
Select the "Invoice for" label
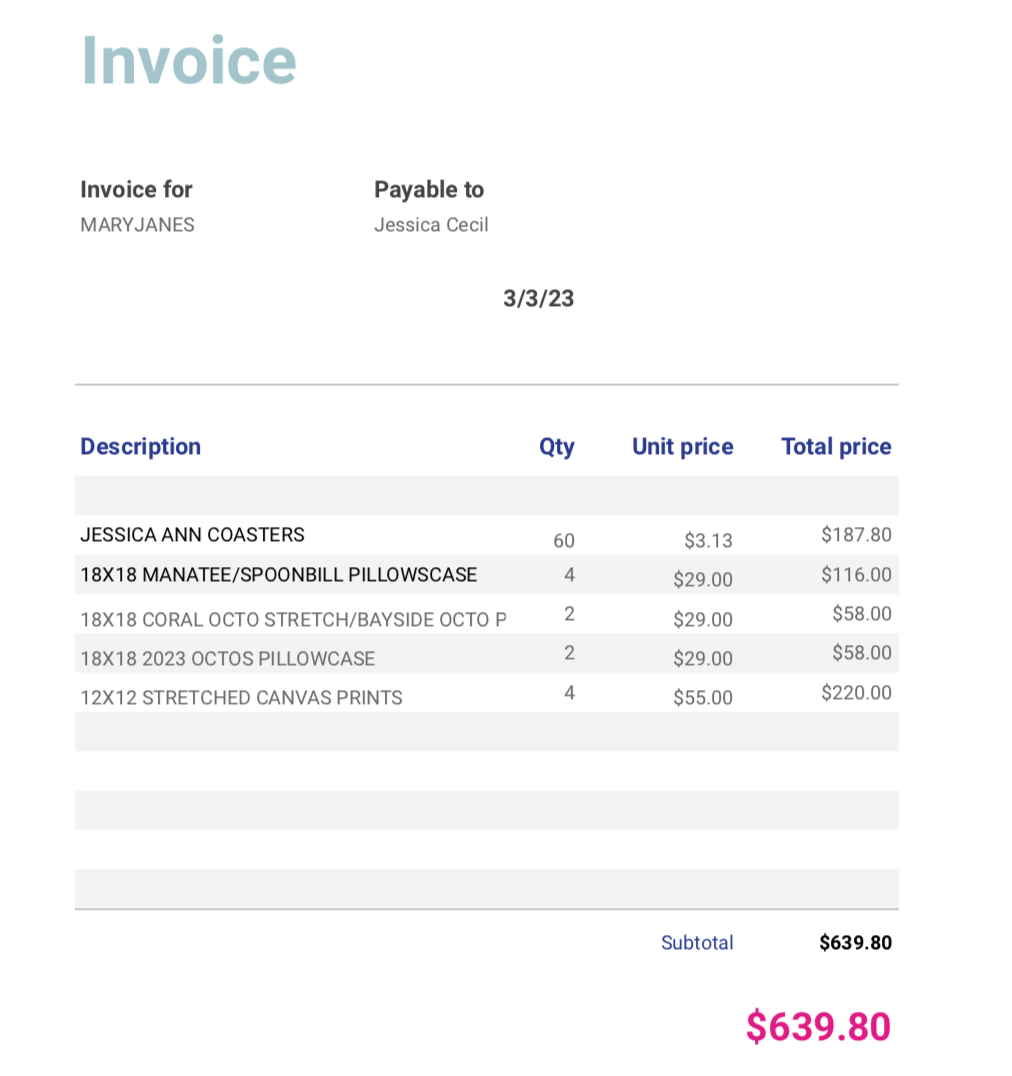click(136, 190)
